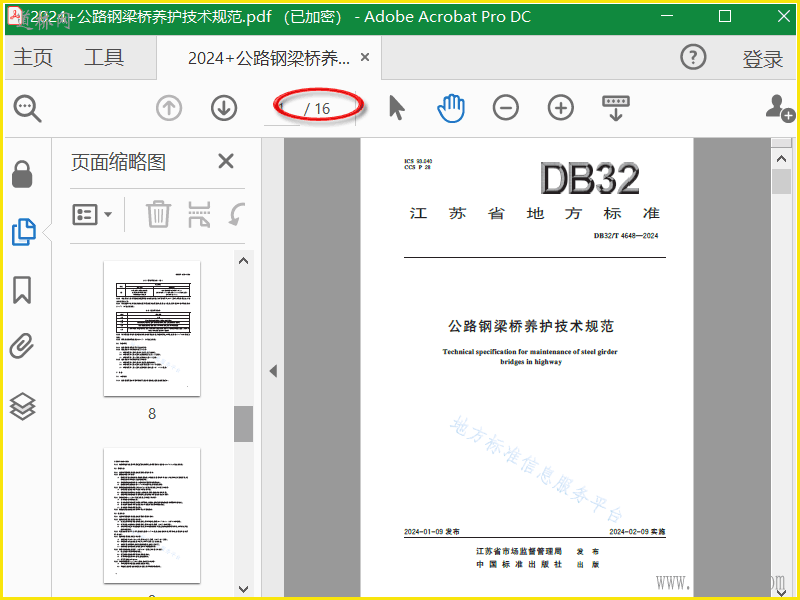Click the DB32/T 4648—2024 standard number
Screen dimensions: 800x600
(626, 236)
